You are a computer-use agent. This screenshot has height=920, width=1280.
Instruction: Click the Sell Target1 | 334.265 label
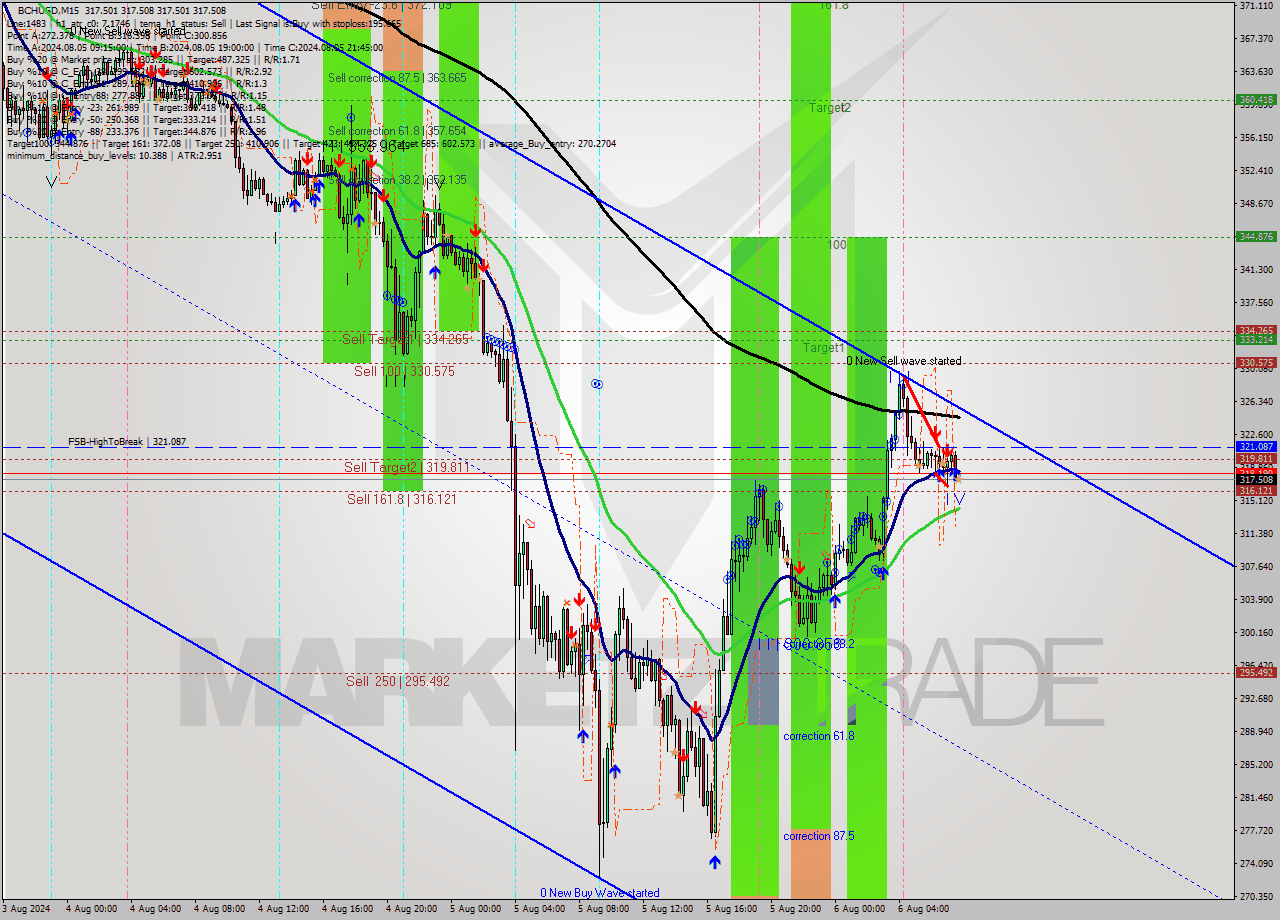[406, 339]
